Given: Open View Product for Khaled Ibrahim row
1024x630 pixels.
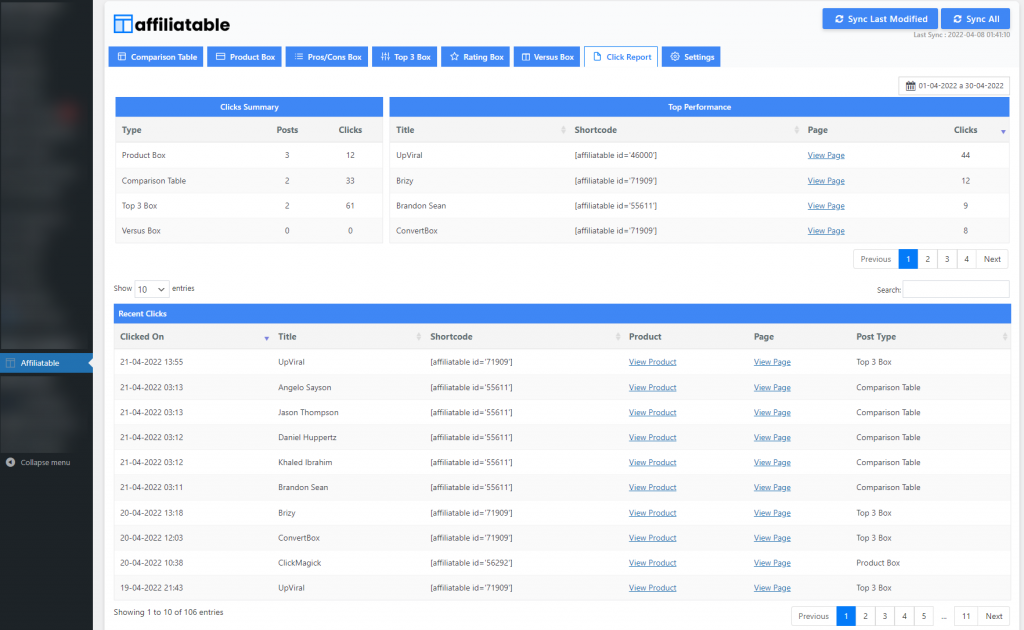Looking at the screenshot, I should tap(652, 462).
